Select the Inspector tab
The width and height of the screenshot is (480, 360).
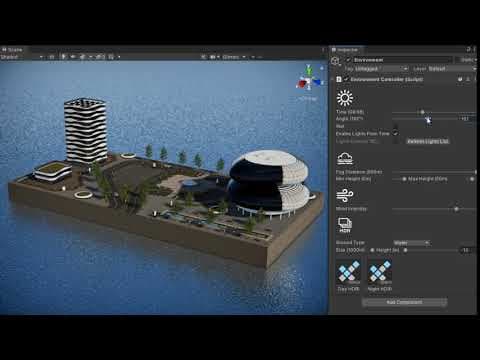click(x=345, y=50)
